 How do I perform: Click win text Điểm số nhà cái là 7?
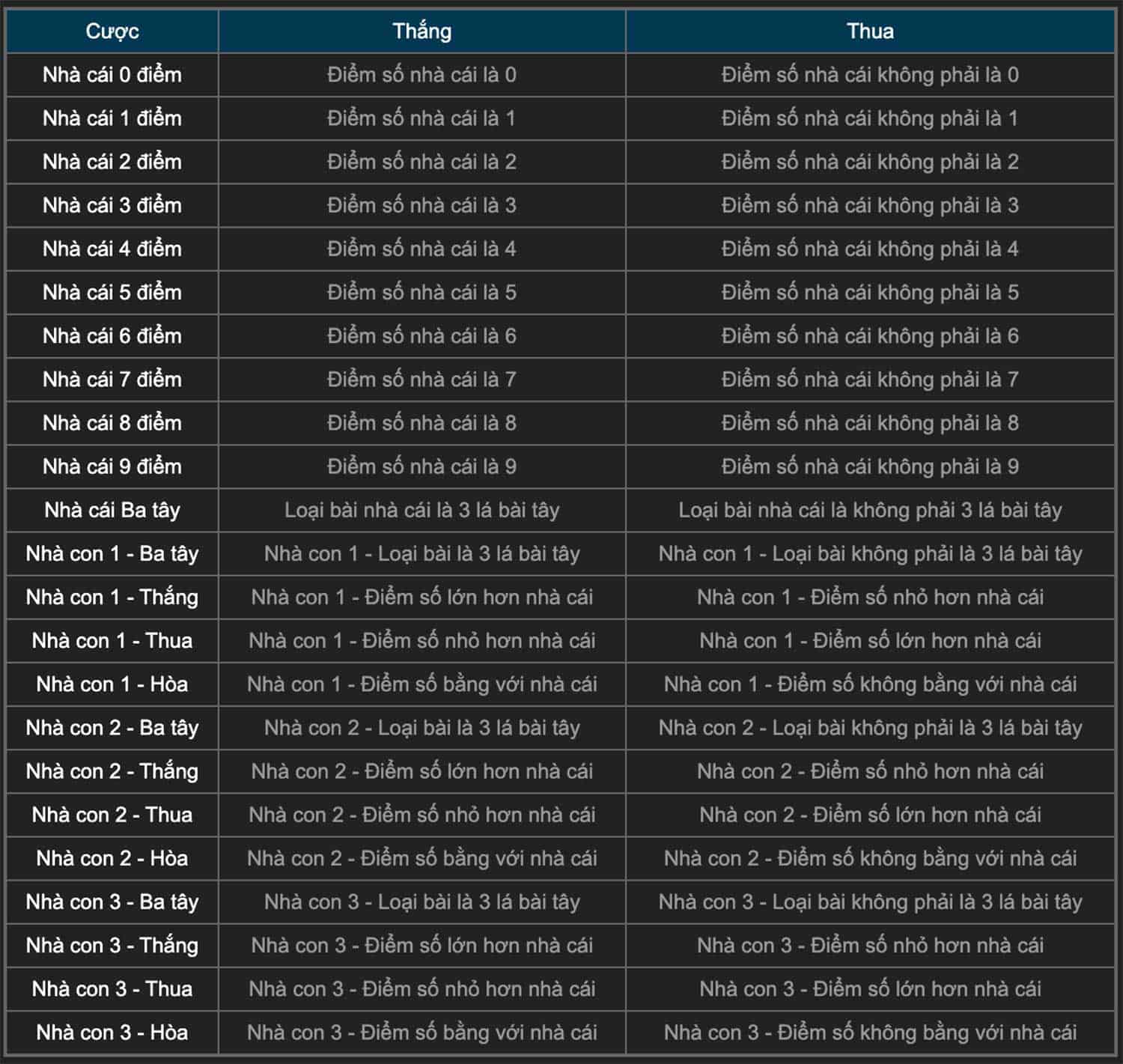click(421, 380)
